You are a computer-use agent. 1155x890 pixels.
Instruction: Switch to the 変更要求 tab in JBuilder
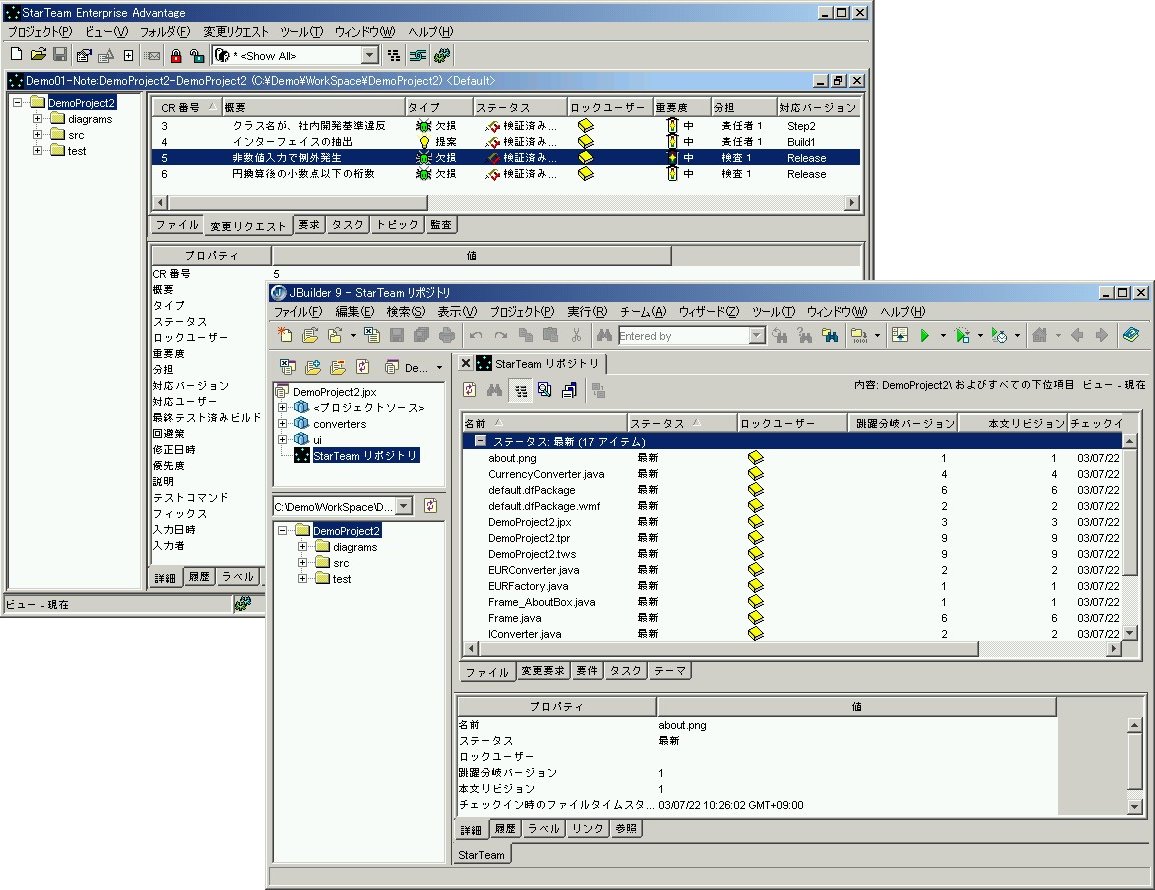click(x=543, y=670)
